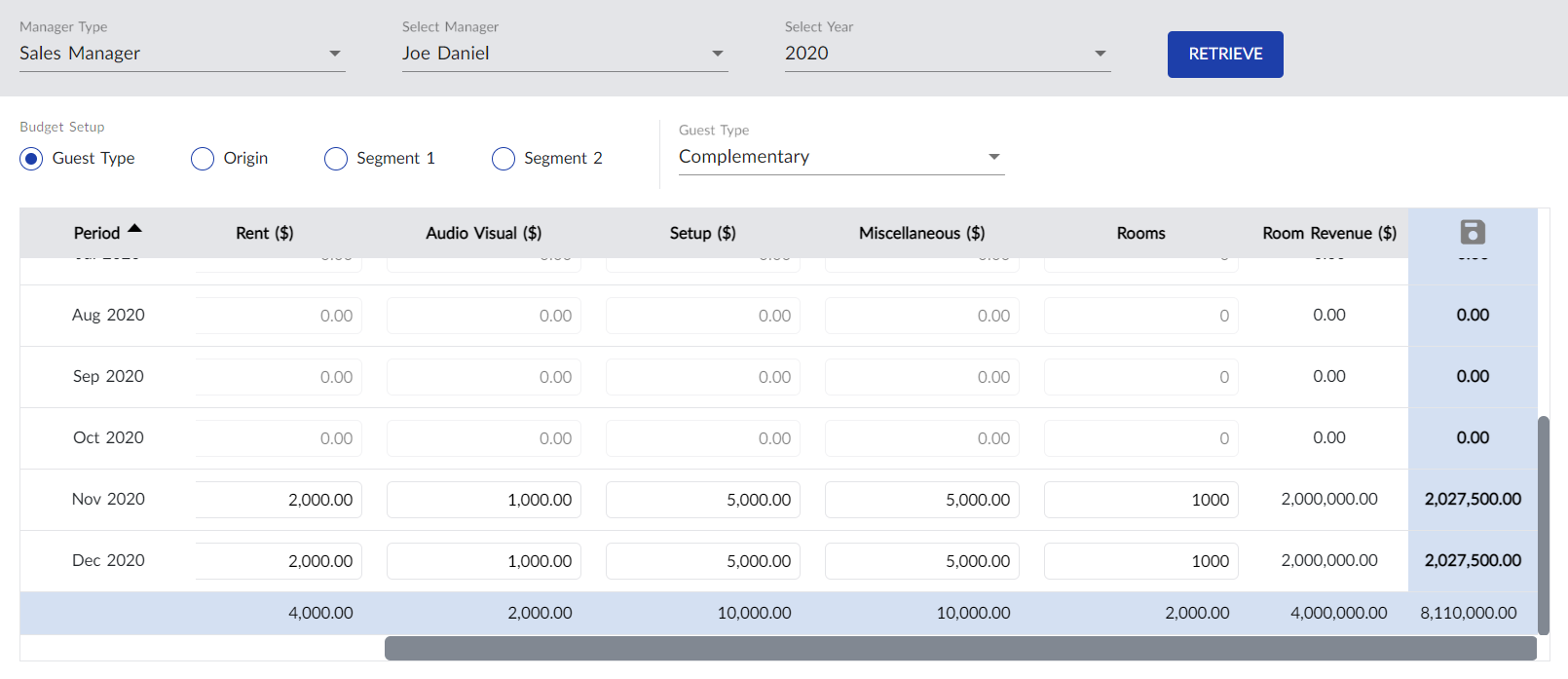Viewport: 1568px width, 679px height.
Task: Edit the Setup field for Aug 2020
Action: (x=703, y=316)
